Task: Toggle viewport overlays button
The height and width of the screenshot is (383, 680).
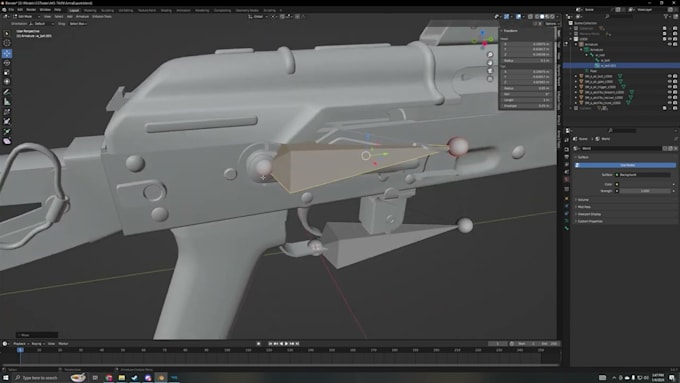Action: pos(518,16)
